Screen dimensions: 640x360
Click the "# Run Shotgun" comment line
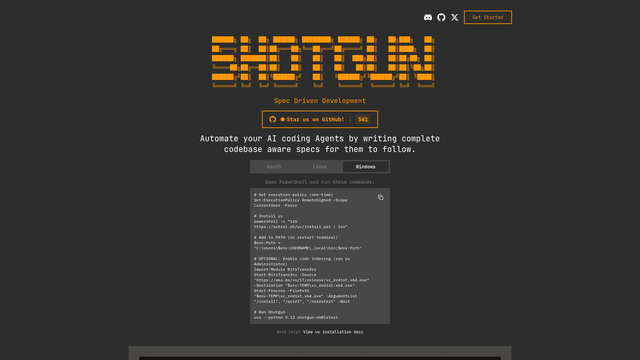(269, 312)
